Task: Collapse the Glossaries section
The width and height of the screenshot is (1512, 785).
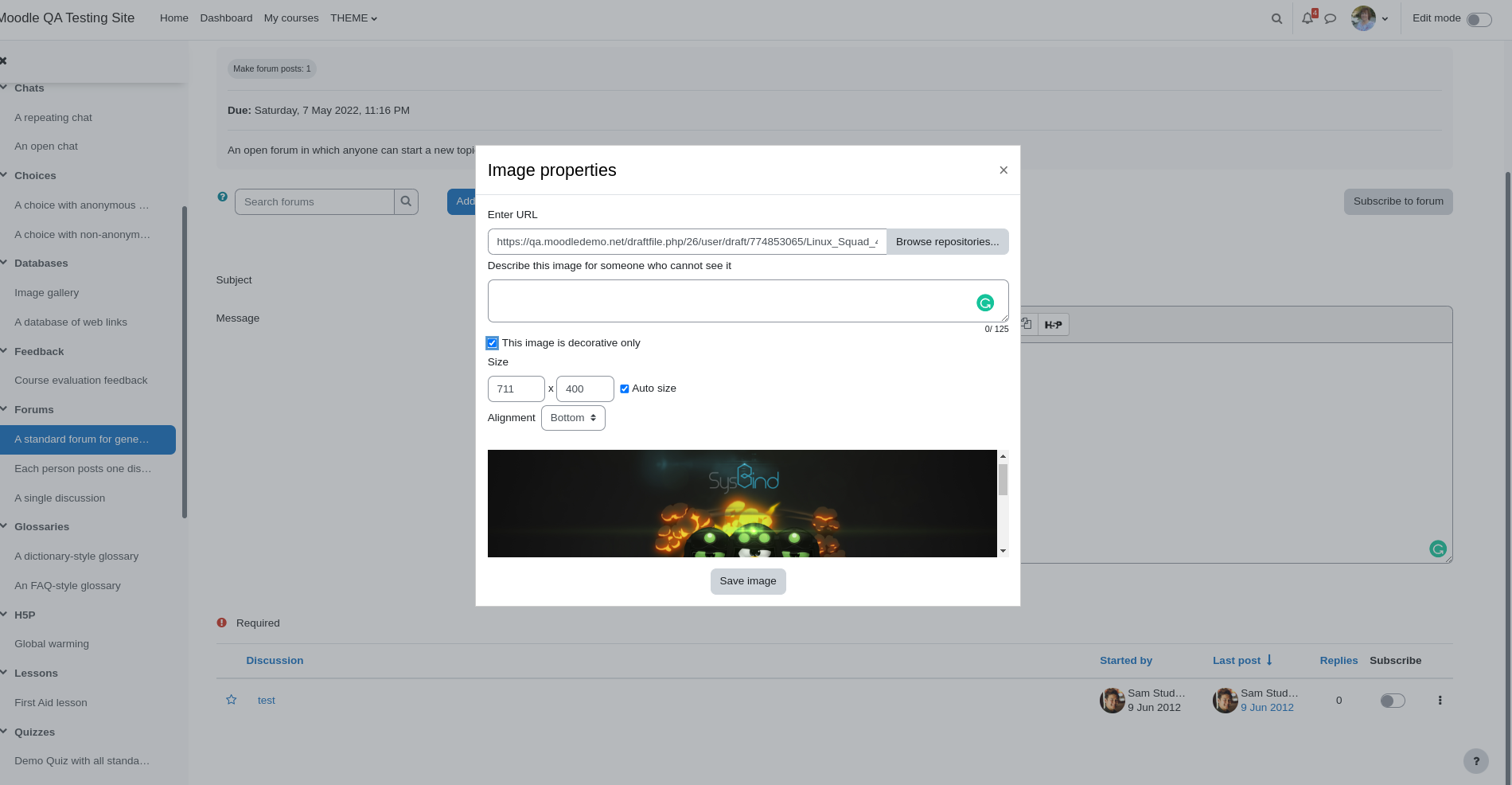Action: [4, 526]
